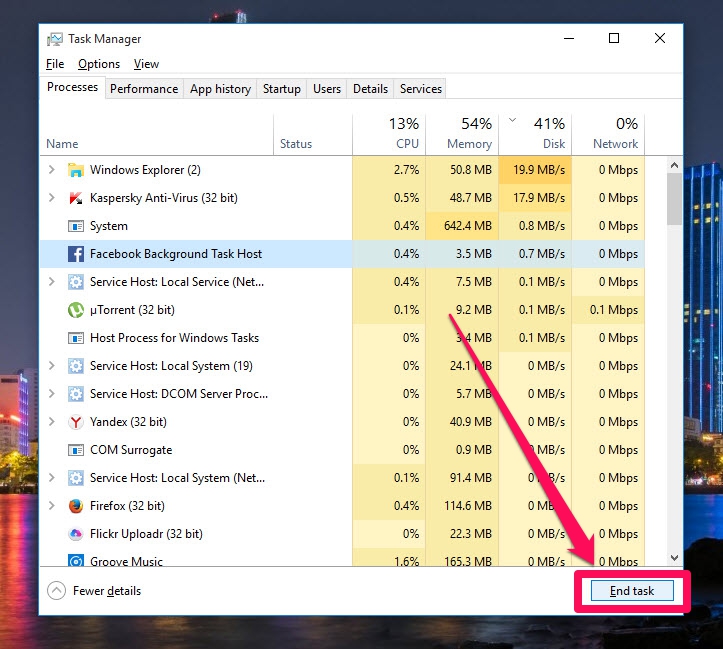Viewport: 723px width, 649px height.
Task: Click the COM Surrogate icon
Action: click(x=76, y=450)
